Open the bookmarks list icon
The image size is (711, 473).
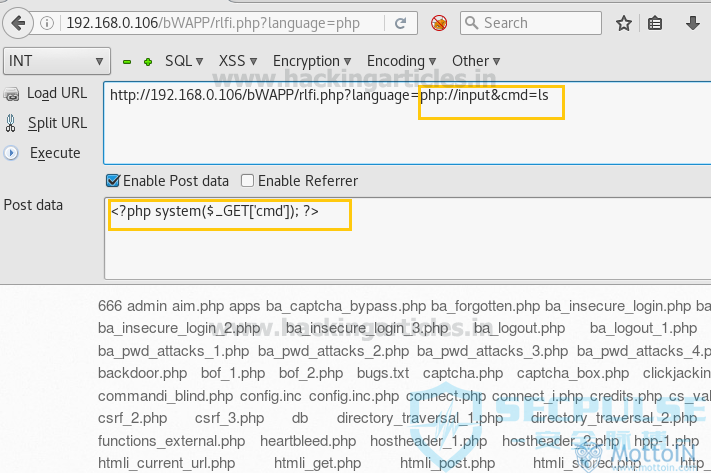(655, 23)
